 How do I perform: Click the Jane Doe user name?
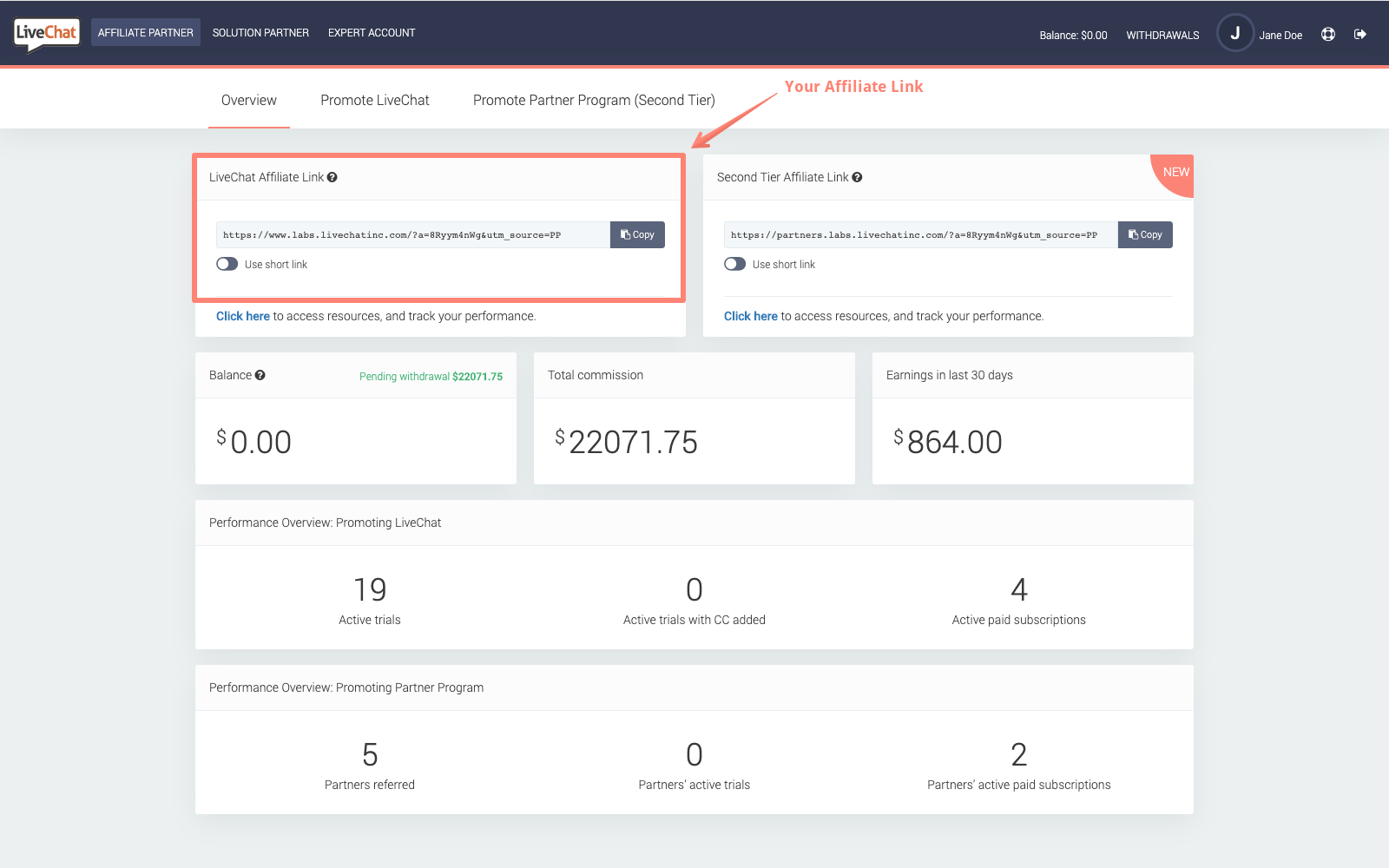1280,36
